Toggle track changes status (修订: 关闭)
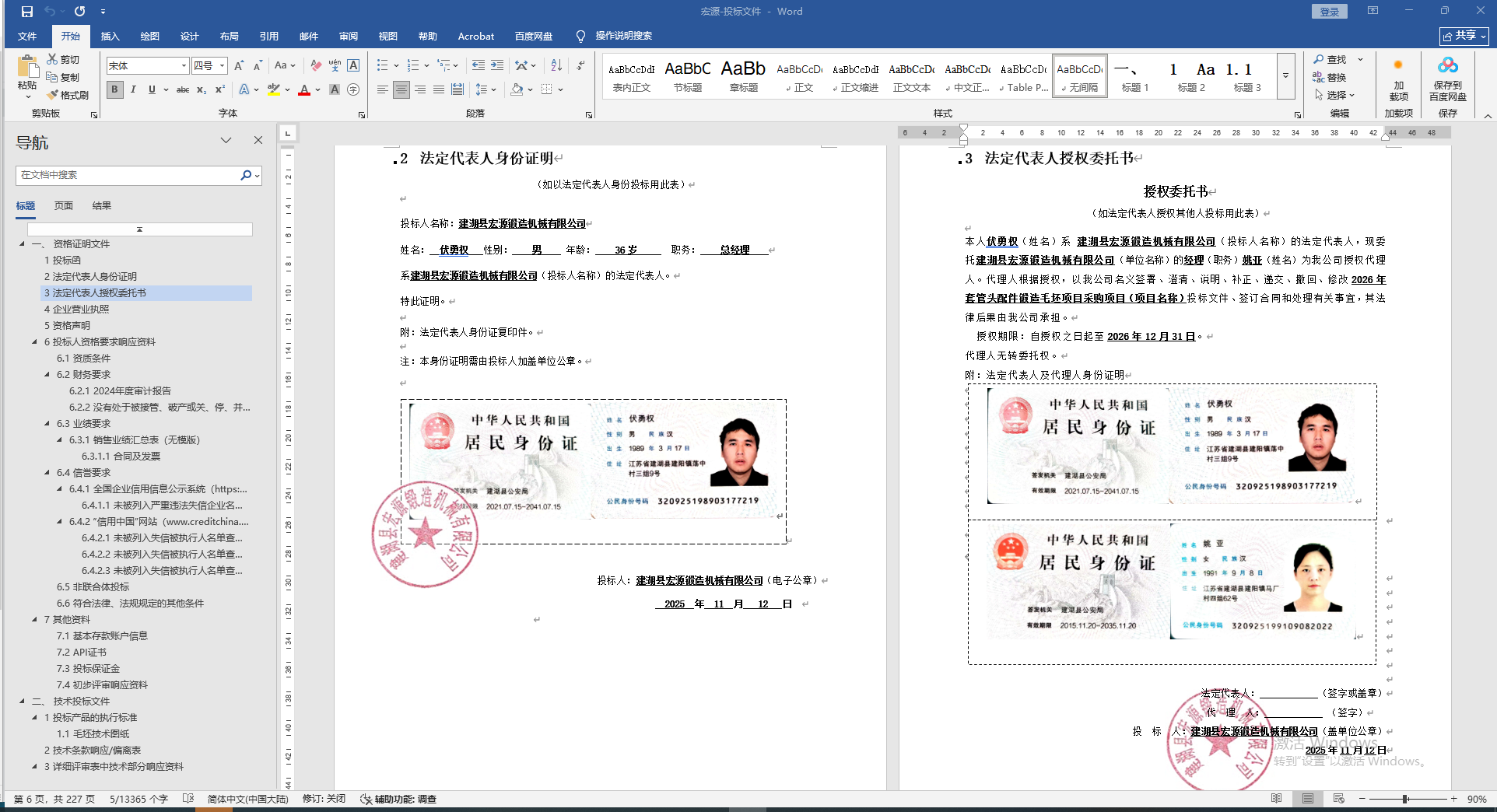The image size is (1497, 812). [x=324, y=799]
